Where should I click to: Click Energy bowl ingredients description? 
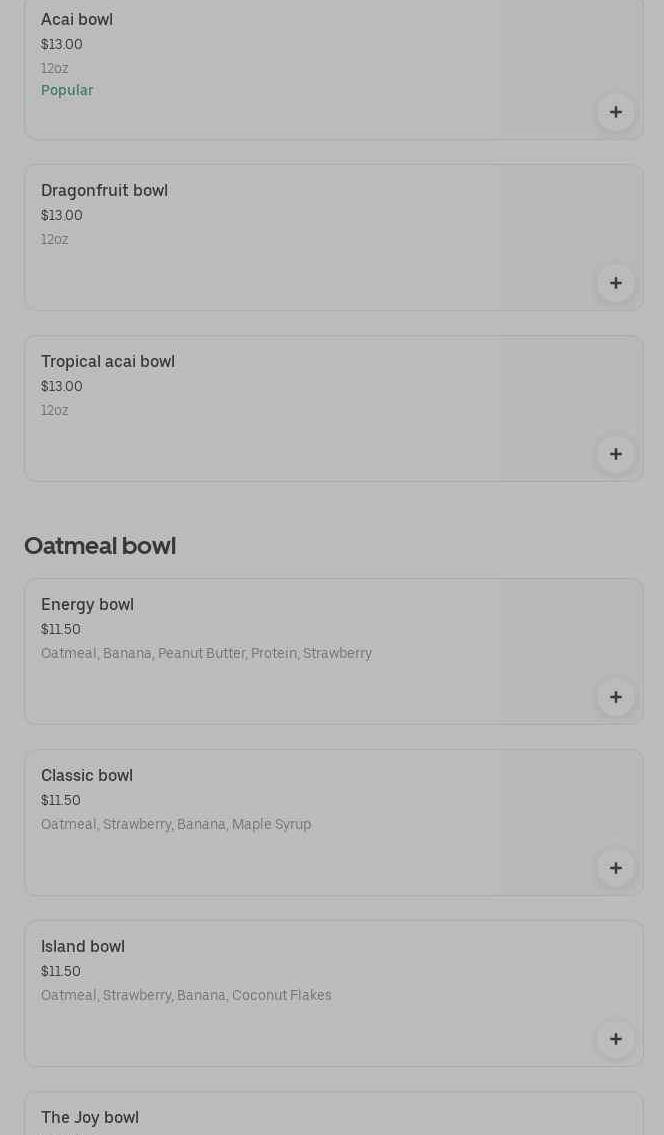206,654
